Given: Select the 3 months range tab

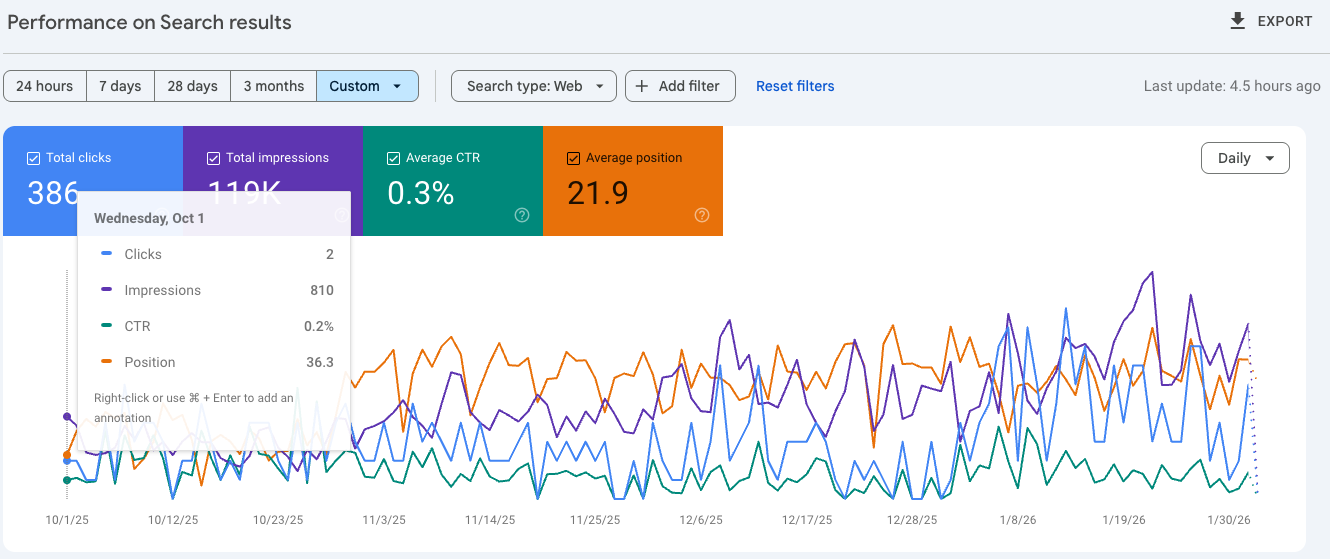Looking at the screenshot, I should pos(274,86).
